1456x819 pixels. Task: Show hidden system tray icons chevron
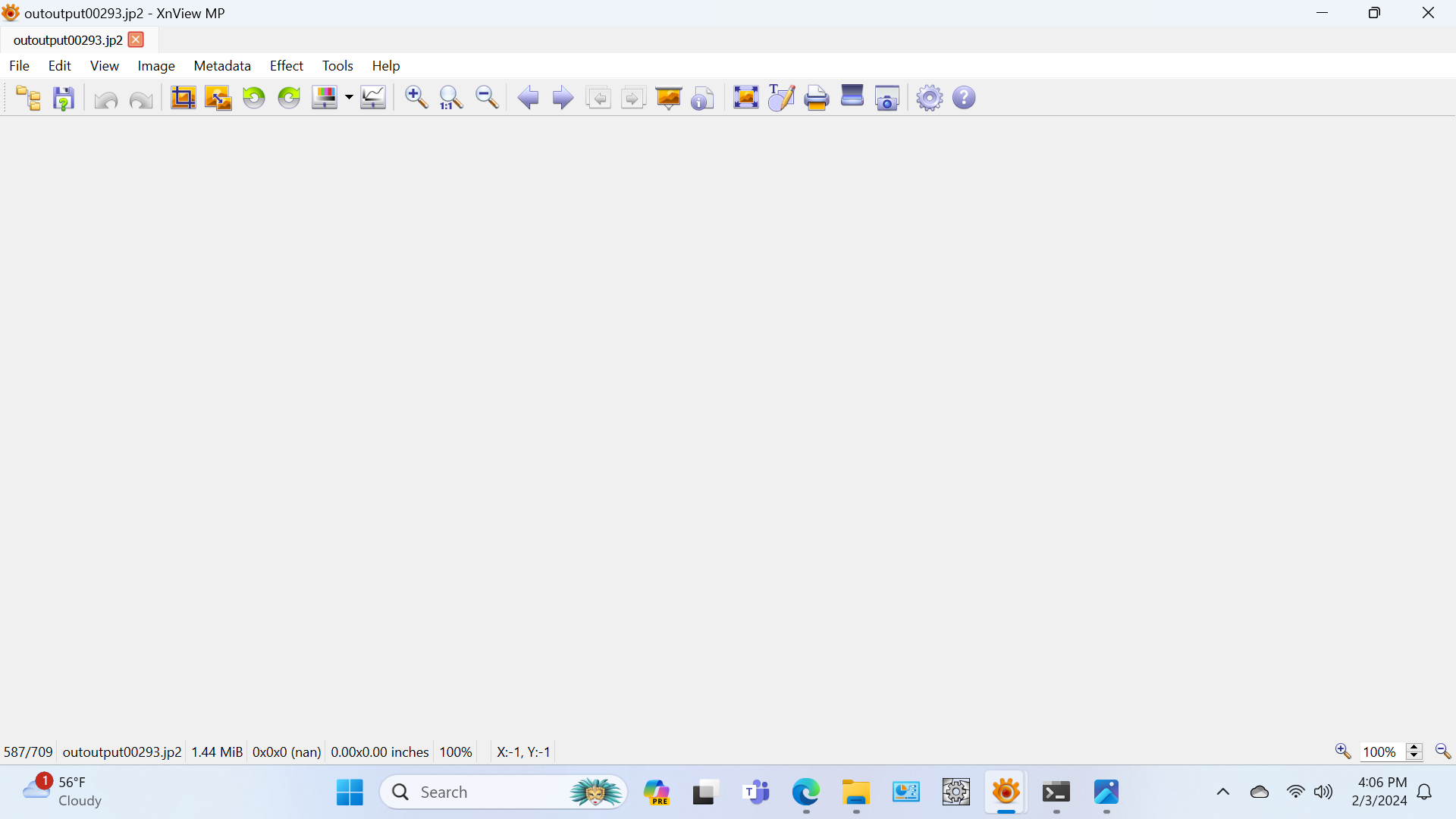click(x=1222, y=792)
